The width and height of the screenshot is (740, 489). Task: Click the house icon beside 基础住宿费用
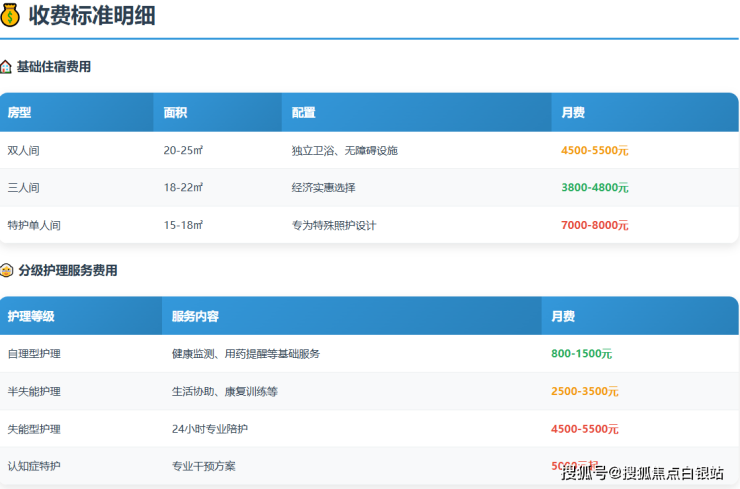[6, 67]
